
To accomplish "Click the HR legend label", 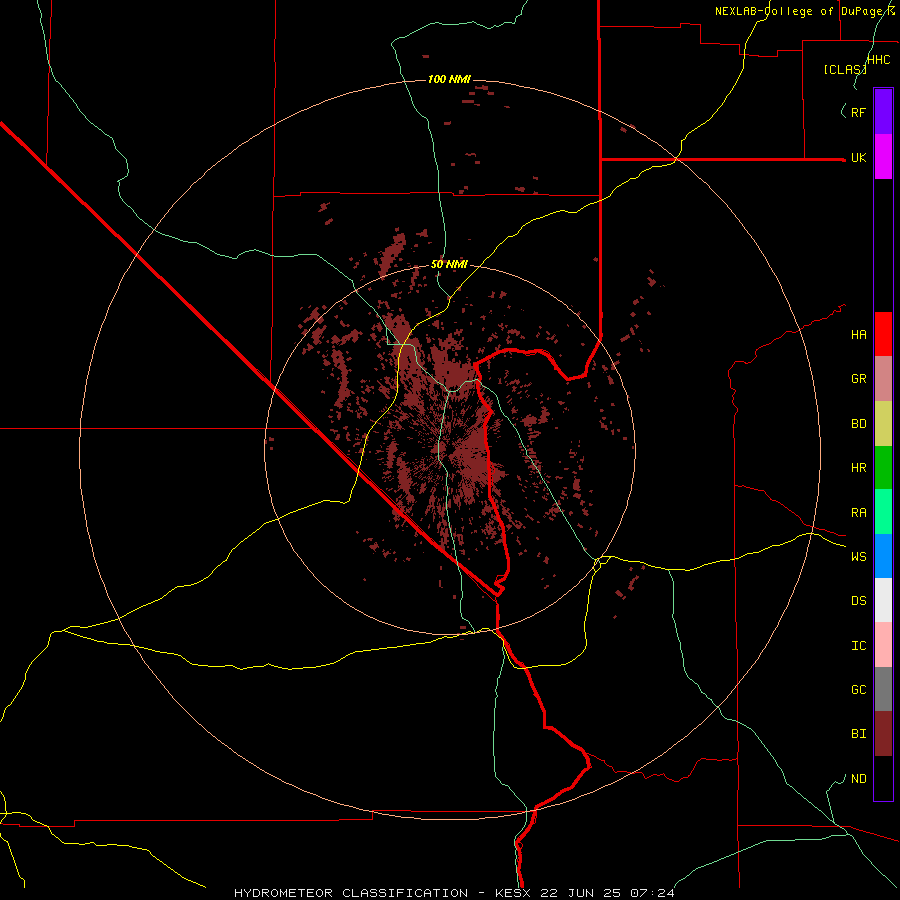I will point(858,468).
